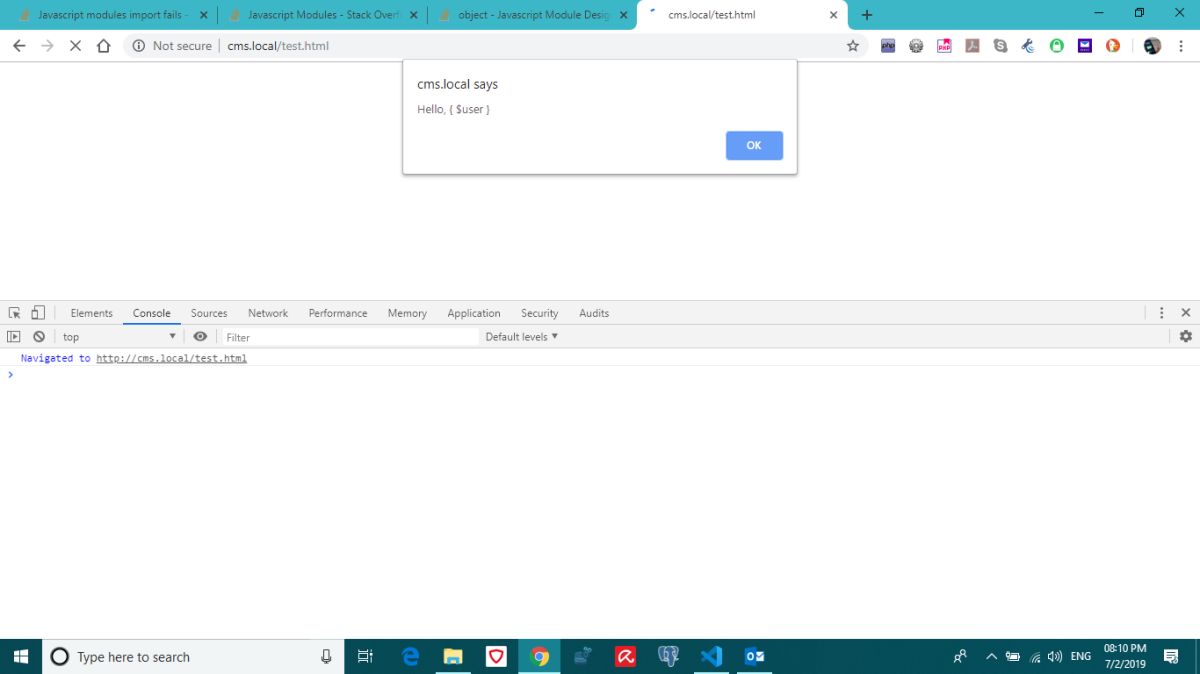Open Visual Studio Code from taskbar

click(x=711, y=656)
